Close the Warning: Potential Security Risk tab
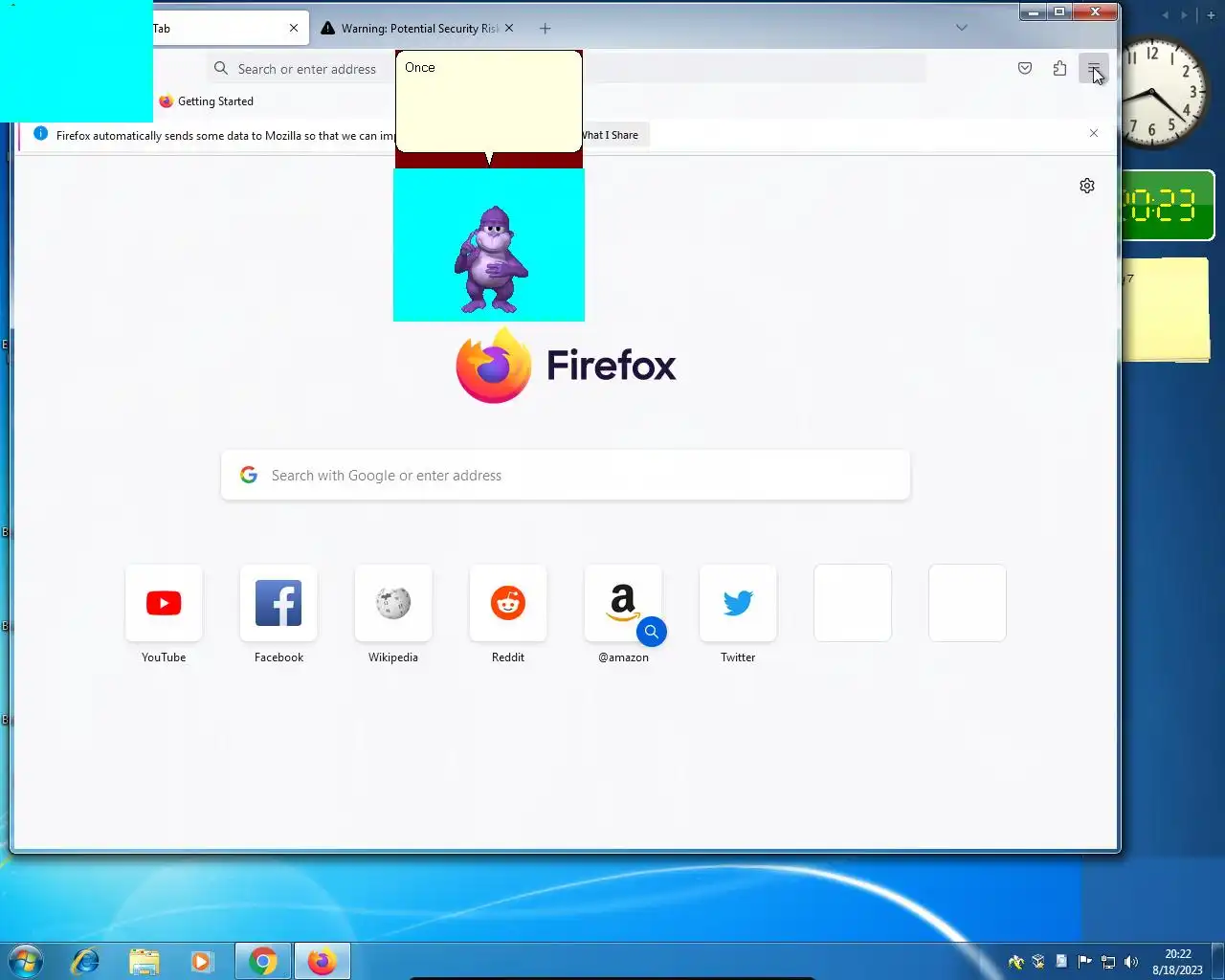This screenshot has height=980, width=1225. click(509, 29)
